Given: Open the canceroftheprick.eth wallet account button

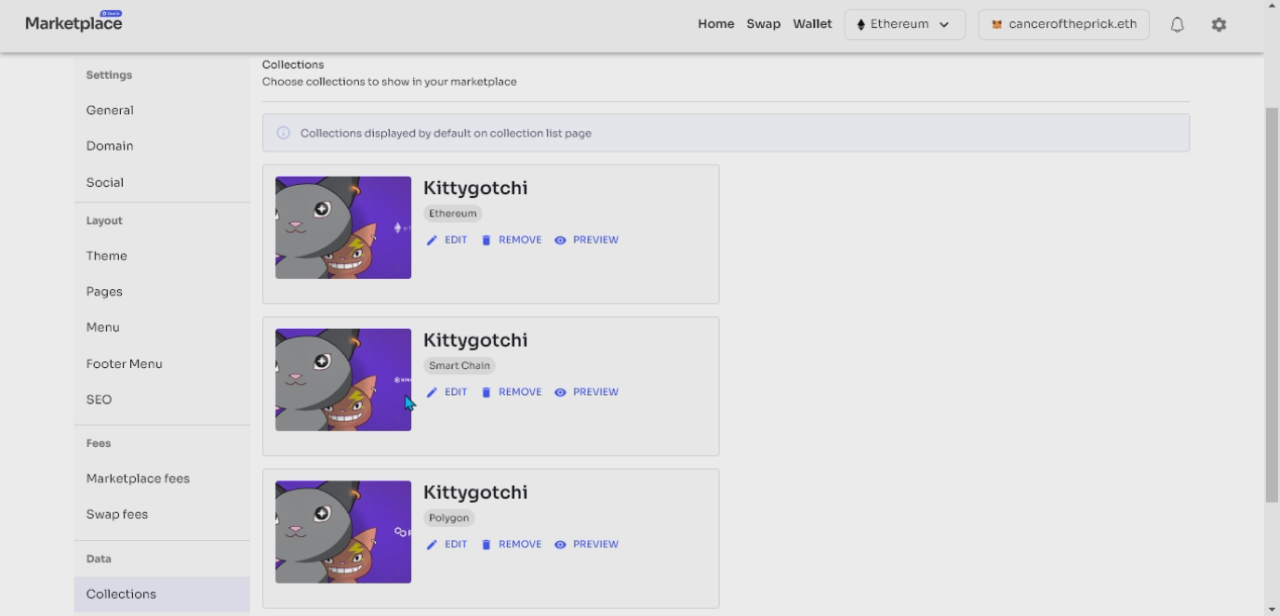Looking at the screenshot, I should (x=1063, y=25).
